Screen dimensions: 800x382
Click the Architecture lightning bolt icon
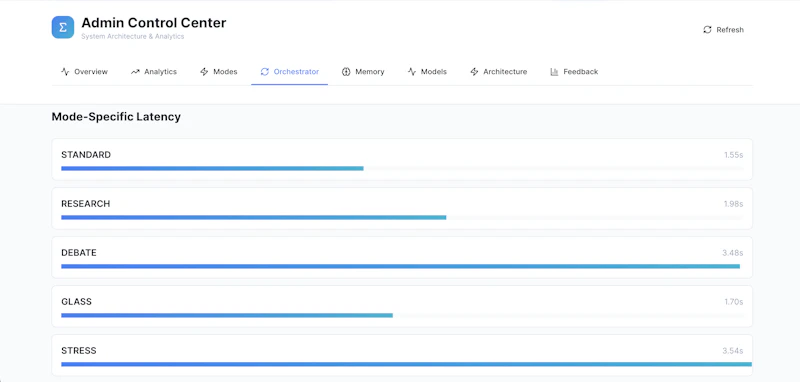[474, 71]
